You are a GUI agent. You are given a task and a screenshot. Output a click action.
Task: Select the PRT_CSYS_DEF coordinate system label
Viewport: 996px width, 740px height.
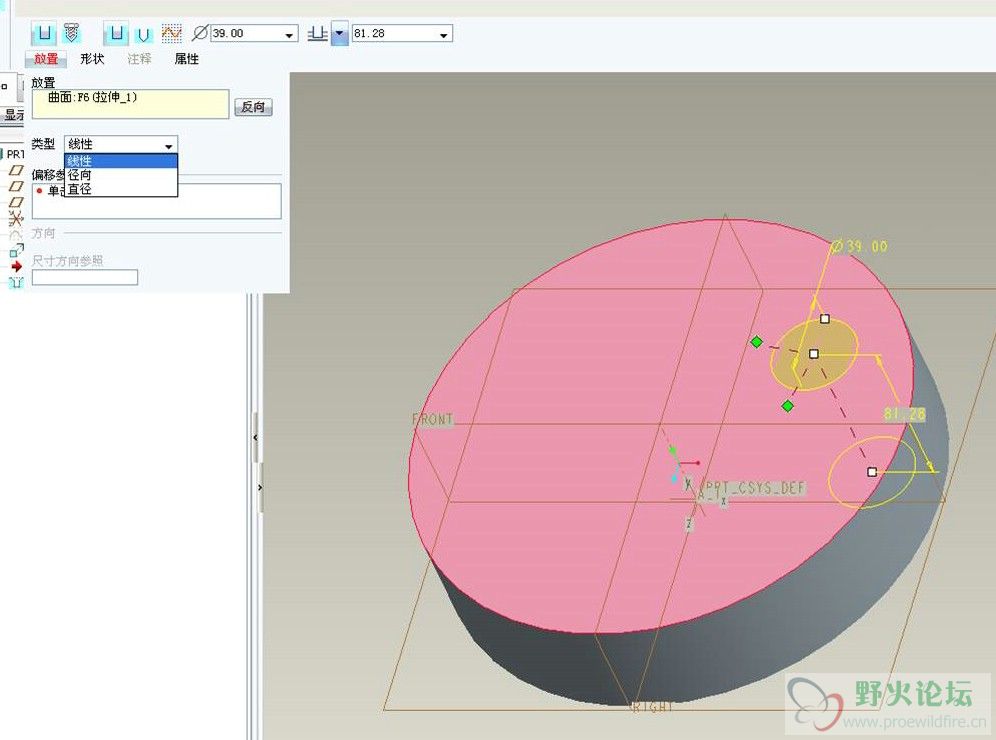click(x=755, y=488)
